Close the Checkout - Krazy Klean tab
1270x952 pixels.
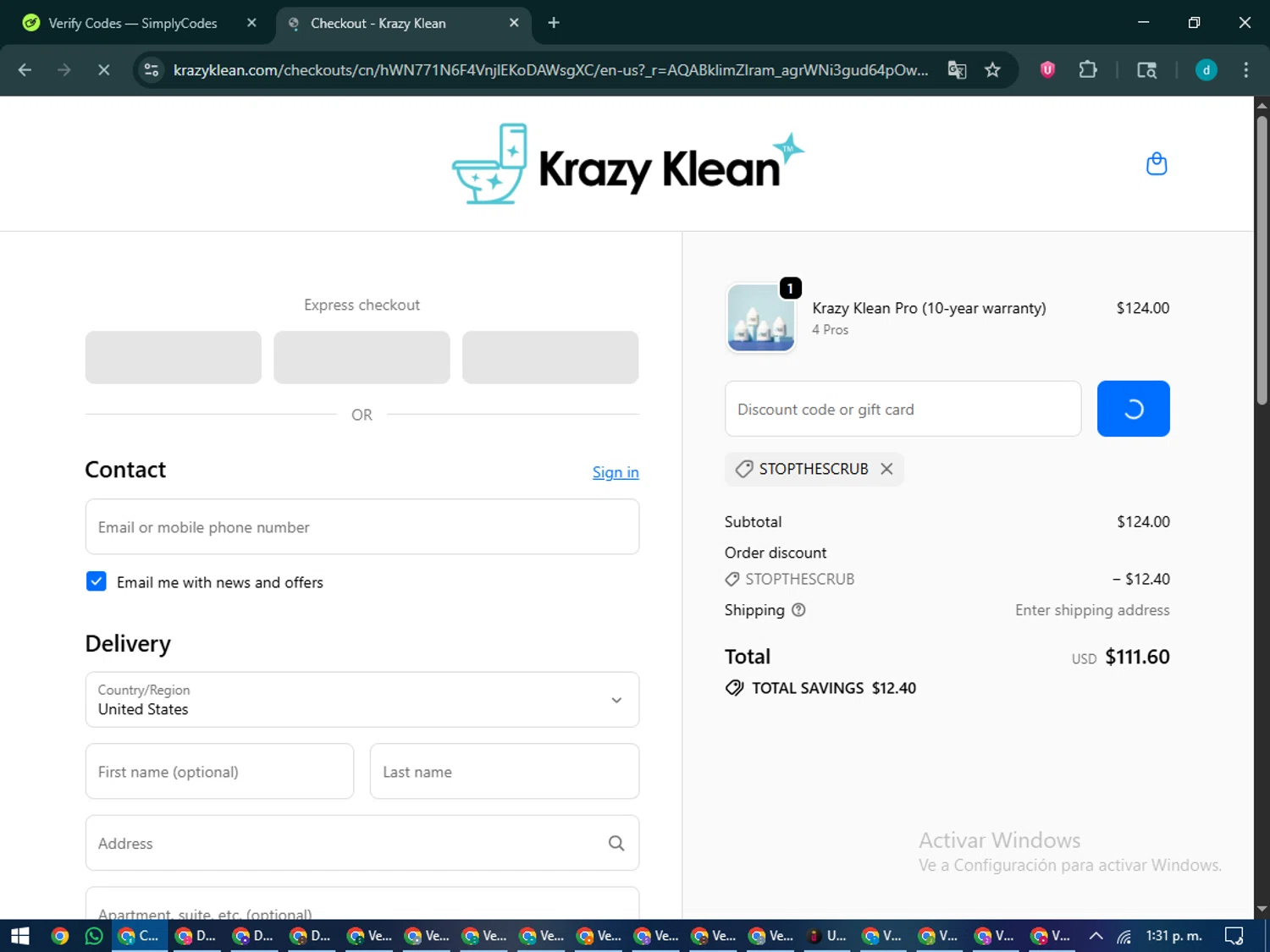click(x=514, y=23)
